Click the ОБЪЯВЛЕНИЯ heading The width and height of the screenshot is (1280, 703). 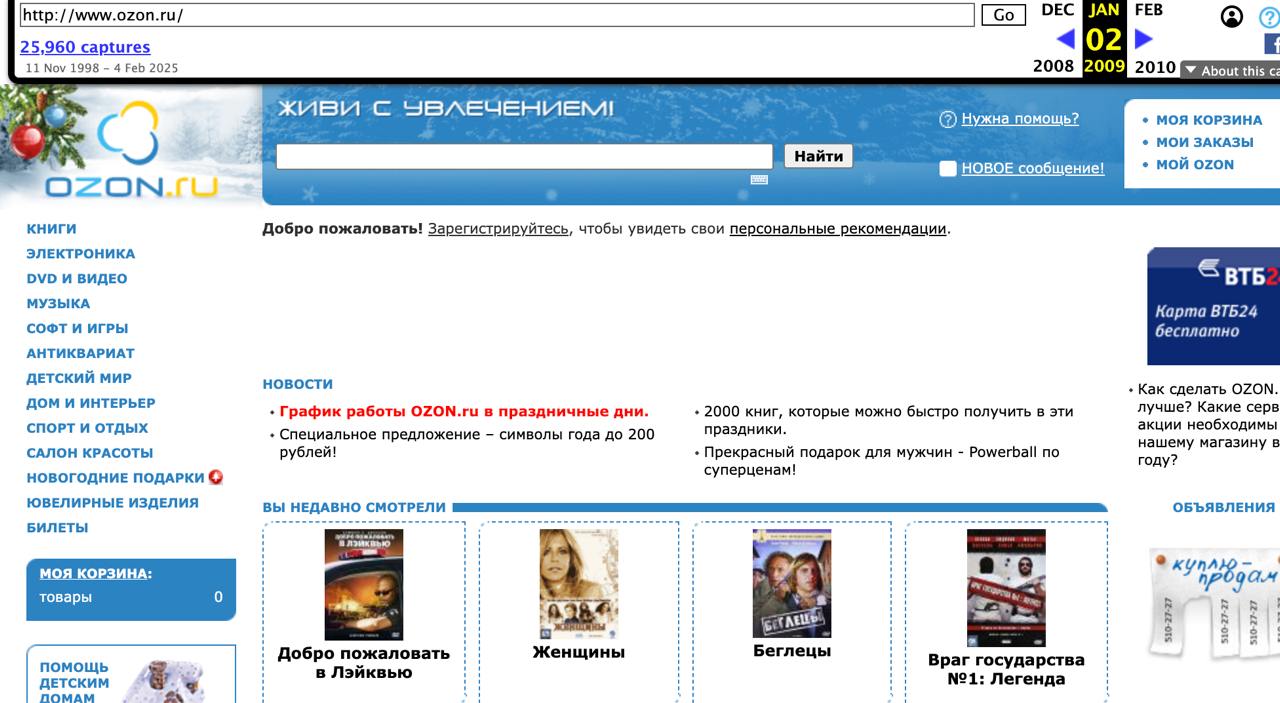point(1224,508)
